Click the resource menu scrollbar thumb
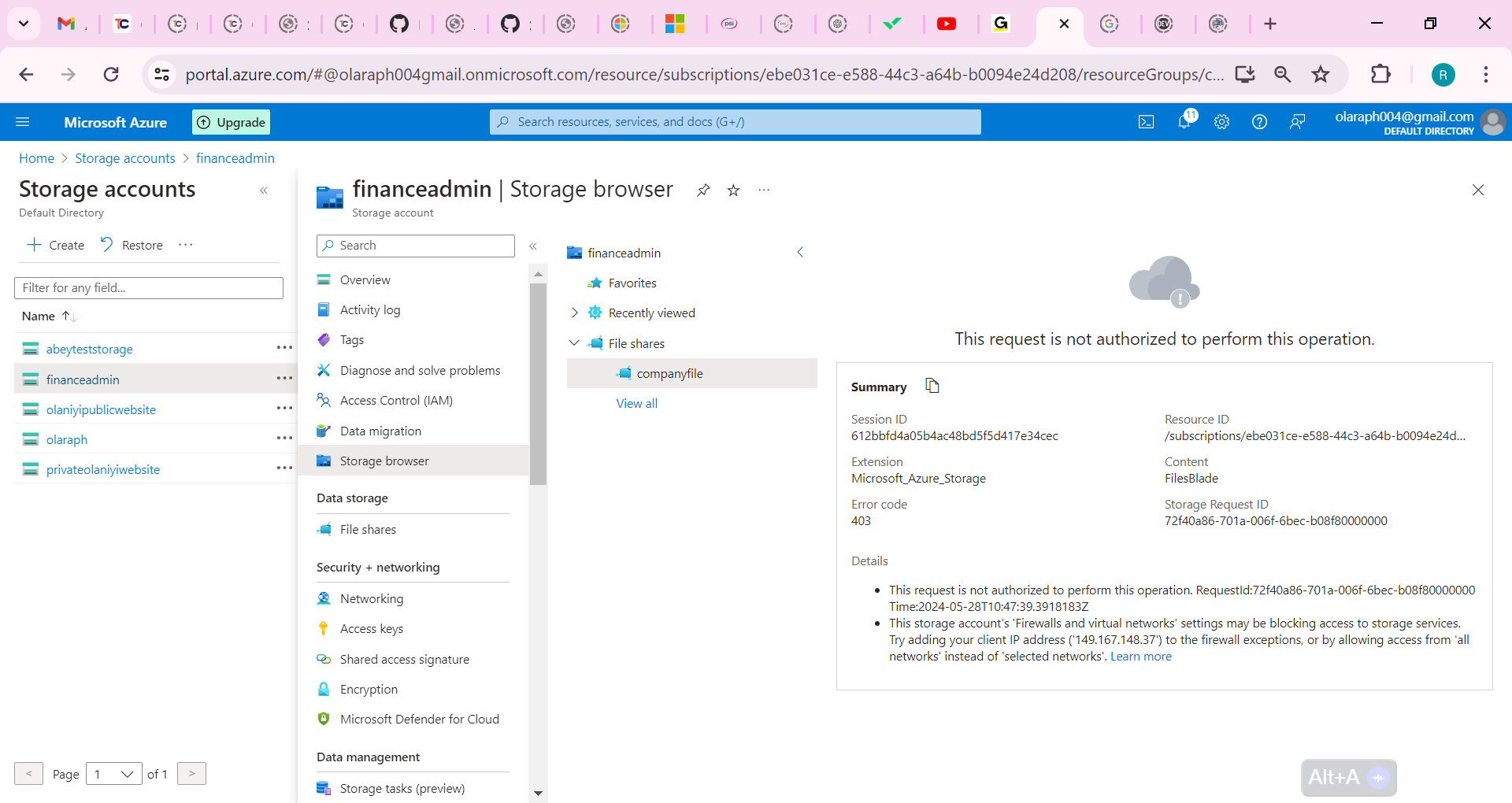Viewport: 1512px width, 803px height. point(538,384)
